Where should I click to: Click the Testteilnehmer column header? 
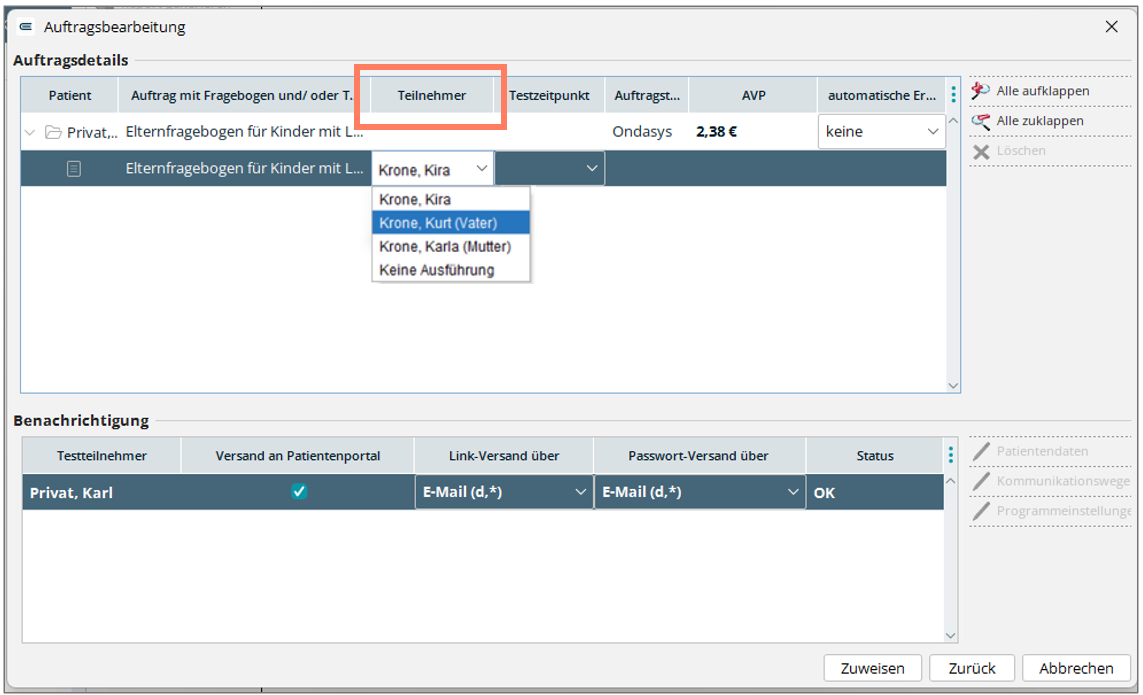point(102,456)
